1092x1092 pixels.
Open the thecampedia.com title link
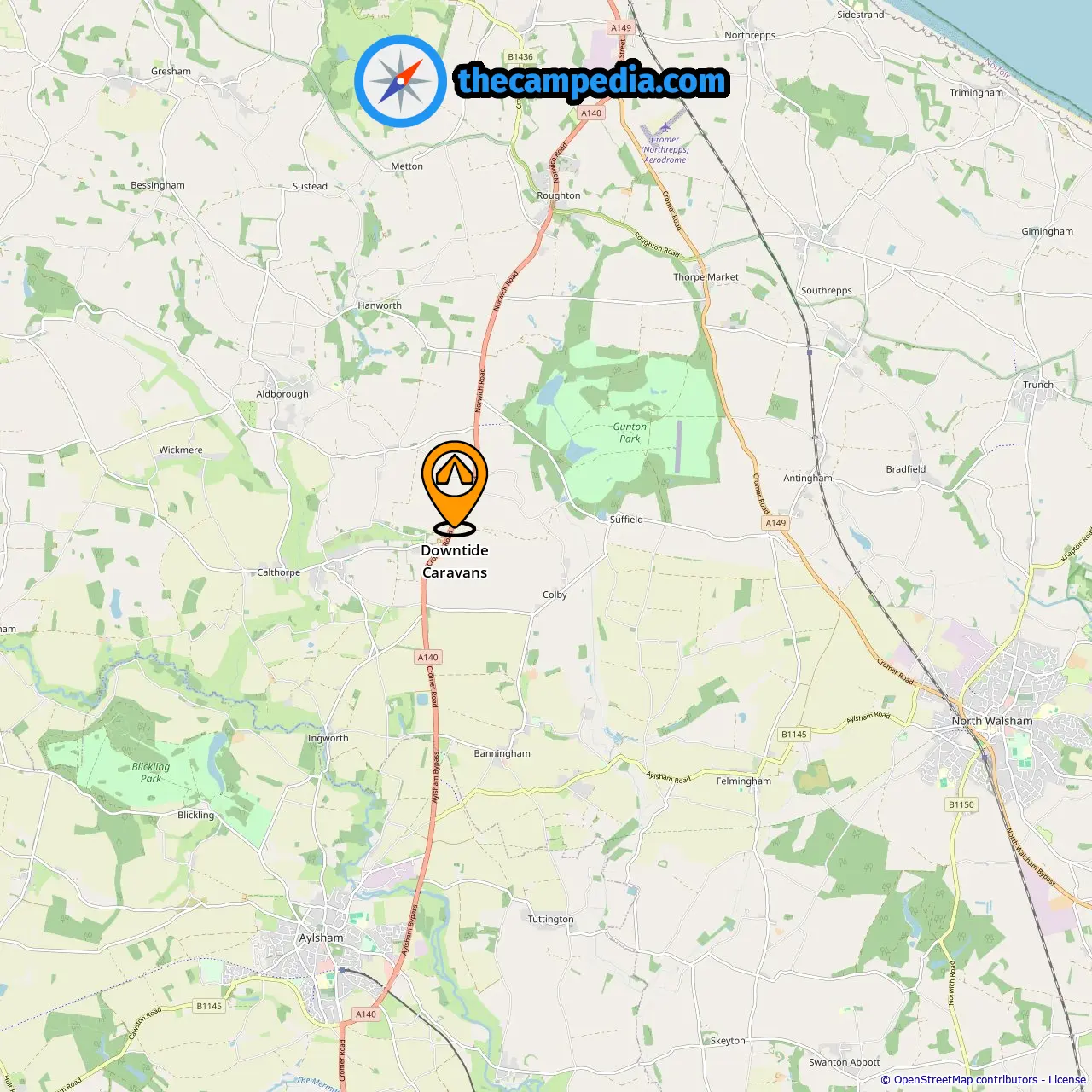[592, 81]
